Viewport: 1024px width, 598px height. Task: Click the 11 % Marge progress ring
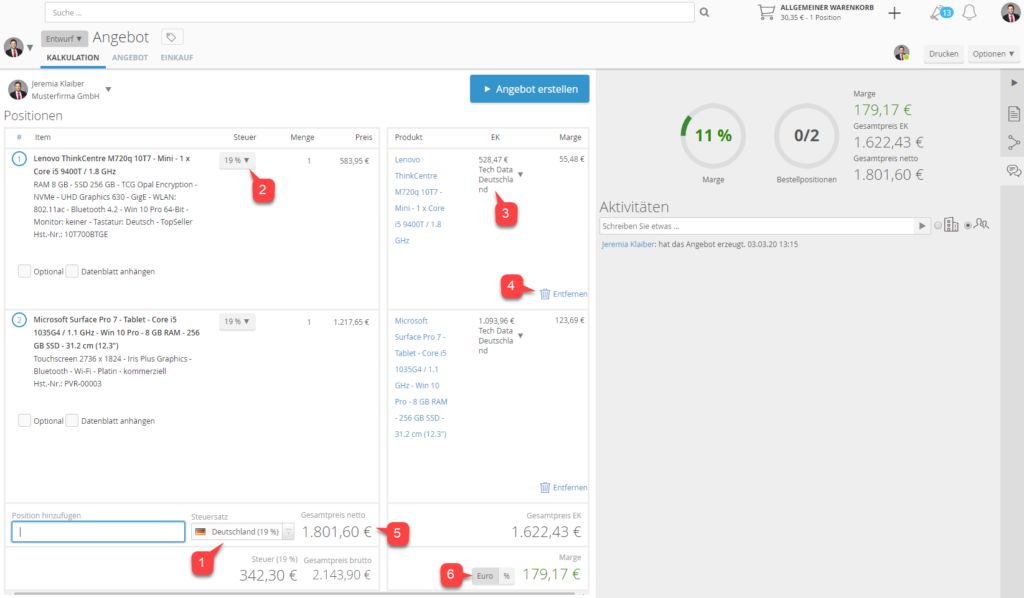[712, 136]
